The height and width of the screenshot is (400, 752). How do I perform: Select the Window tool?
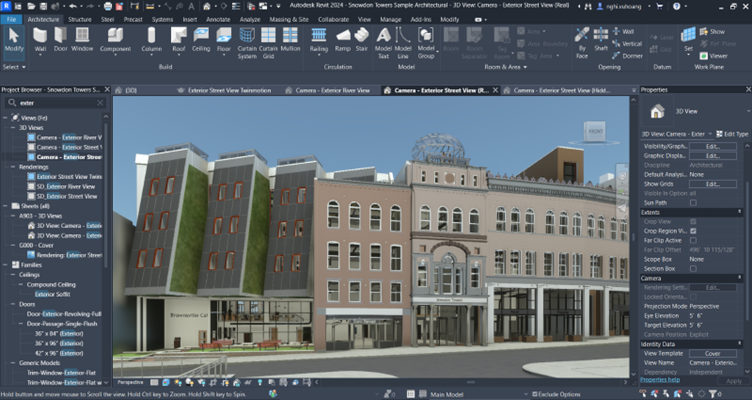(x=82, y=39)
